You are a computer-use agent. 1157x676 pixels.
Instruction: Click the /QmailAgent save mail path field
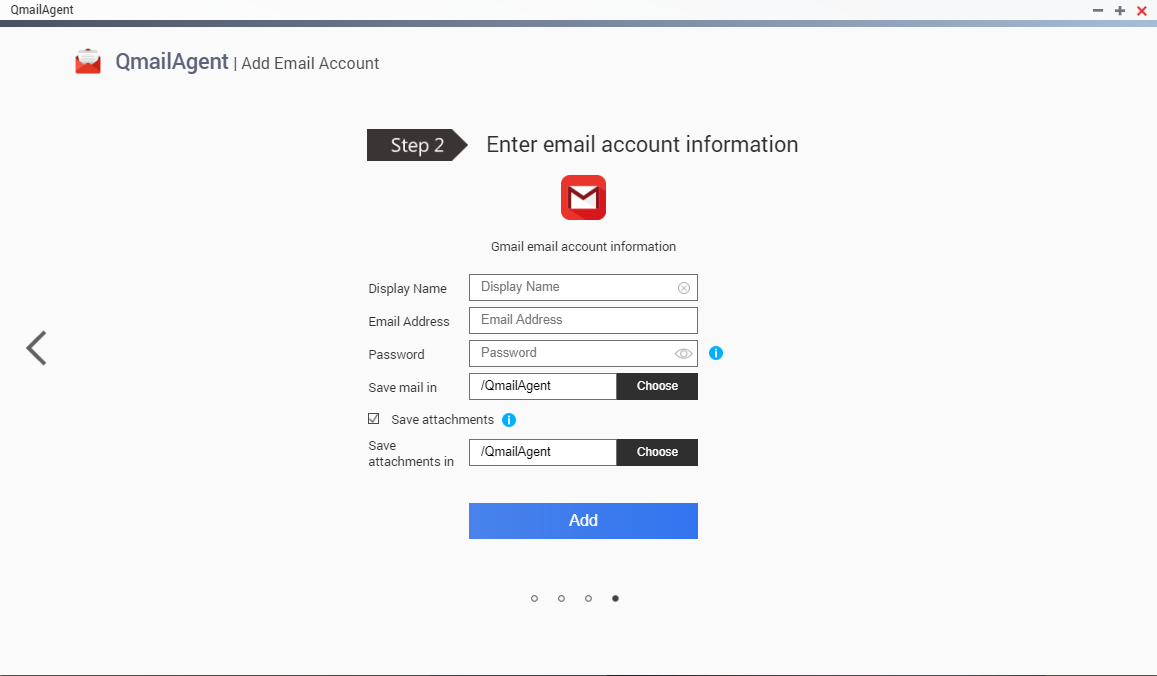pos(543,386)
